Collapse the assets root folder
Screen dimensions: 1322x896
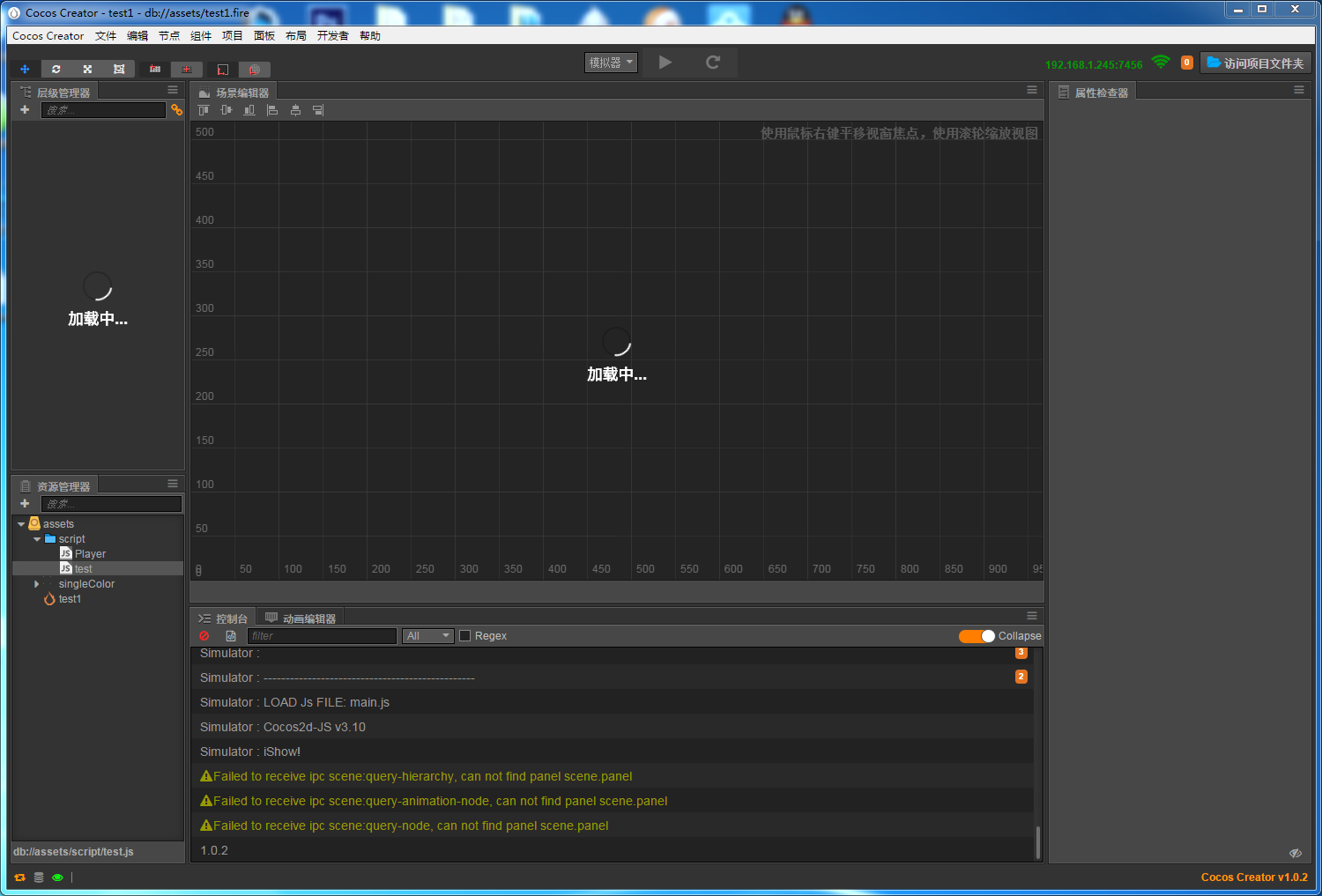click(x=21, y=524)
